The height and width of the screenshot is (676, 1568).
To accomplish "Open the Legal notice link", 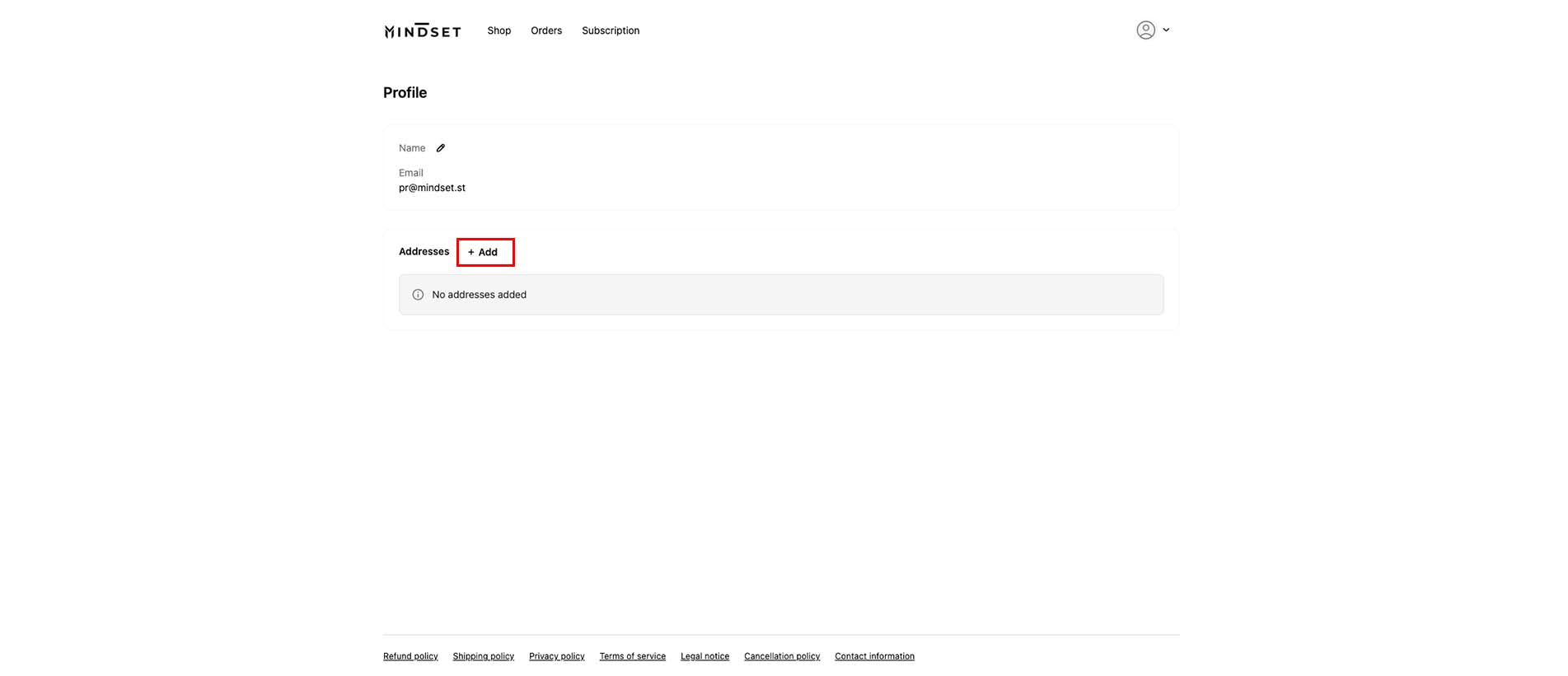I will 704,656.
